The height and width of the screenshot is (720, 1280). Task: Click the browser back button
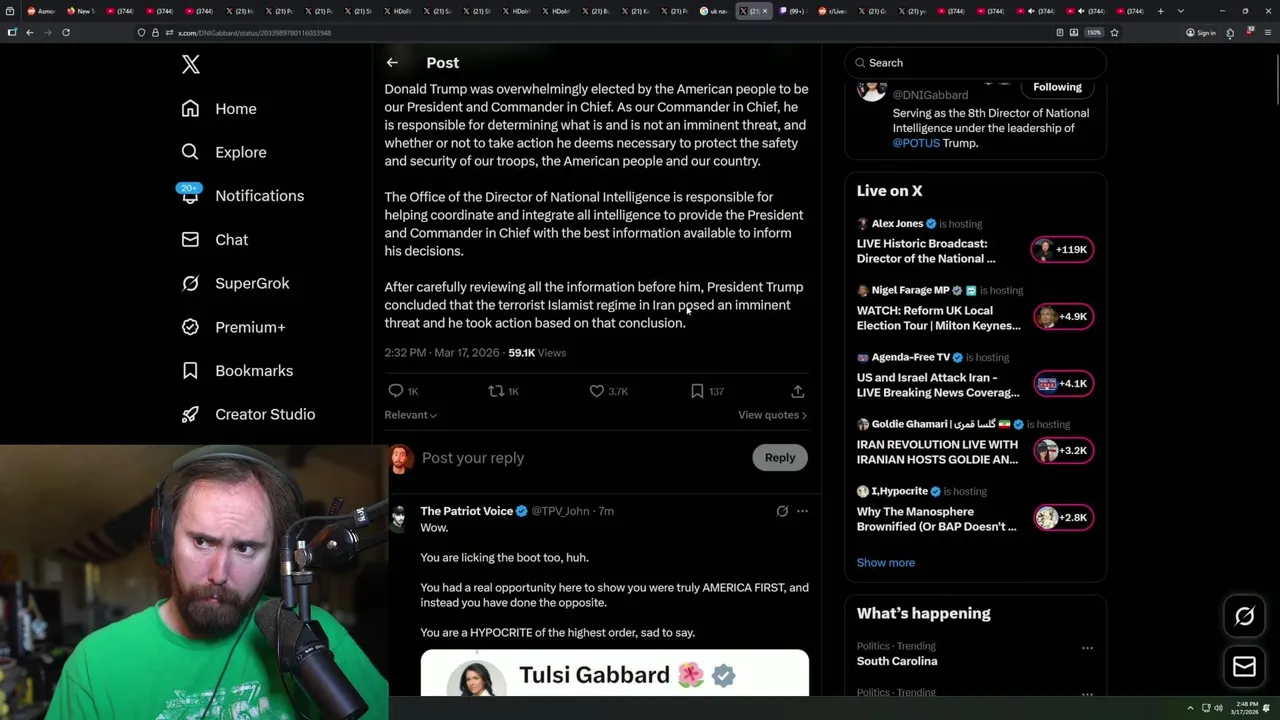pyautogui.click(x=30, y=33)
